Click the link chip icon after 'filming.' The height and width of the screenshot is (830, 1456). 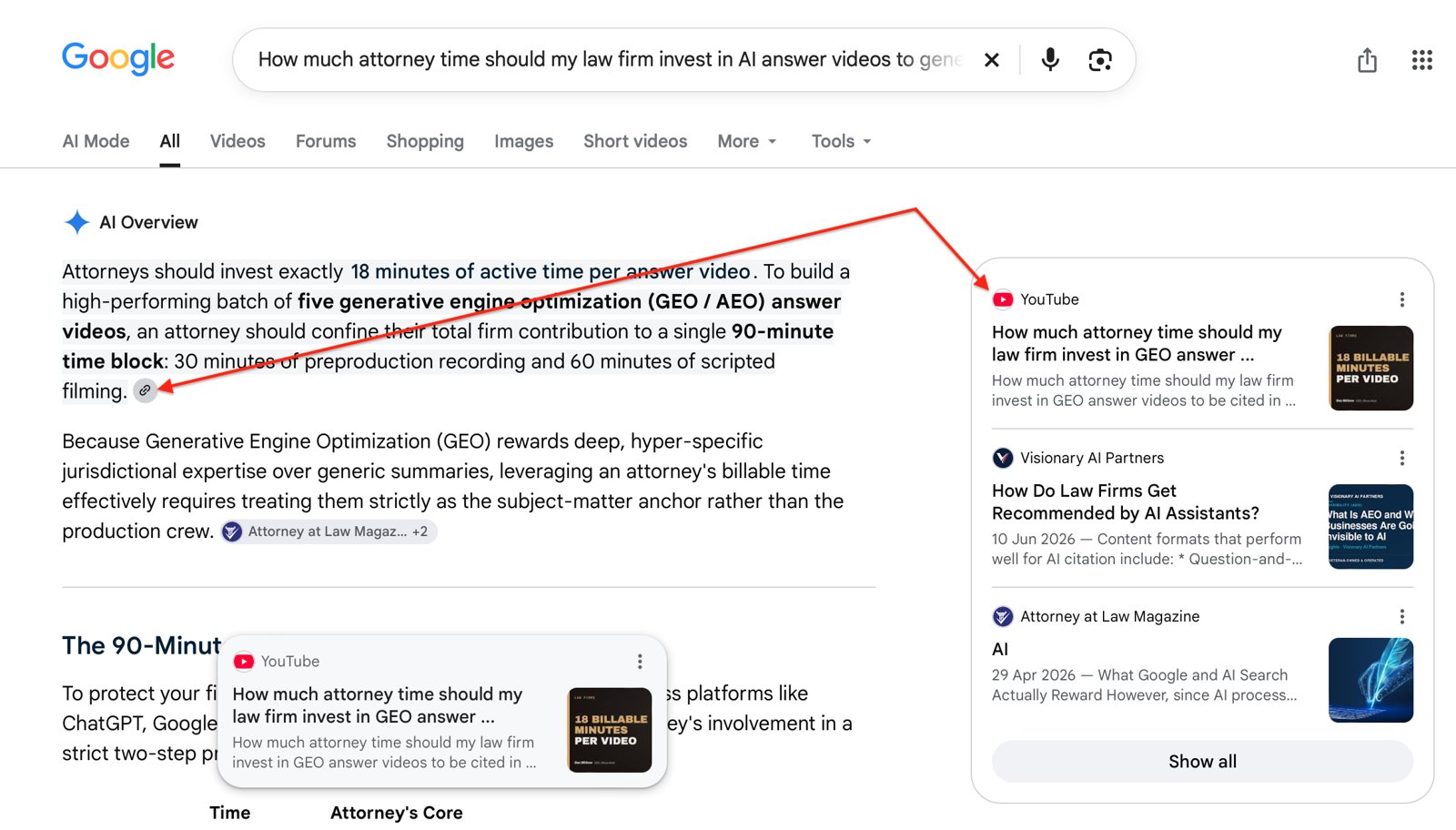tap(145, 390)
